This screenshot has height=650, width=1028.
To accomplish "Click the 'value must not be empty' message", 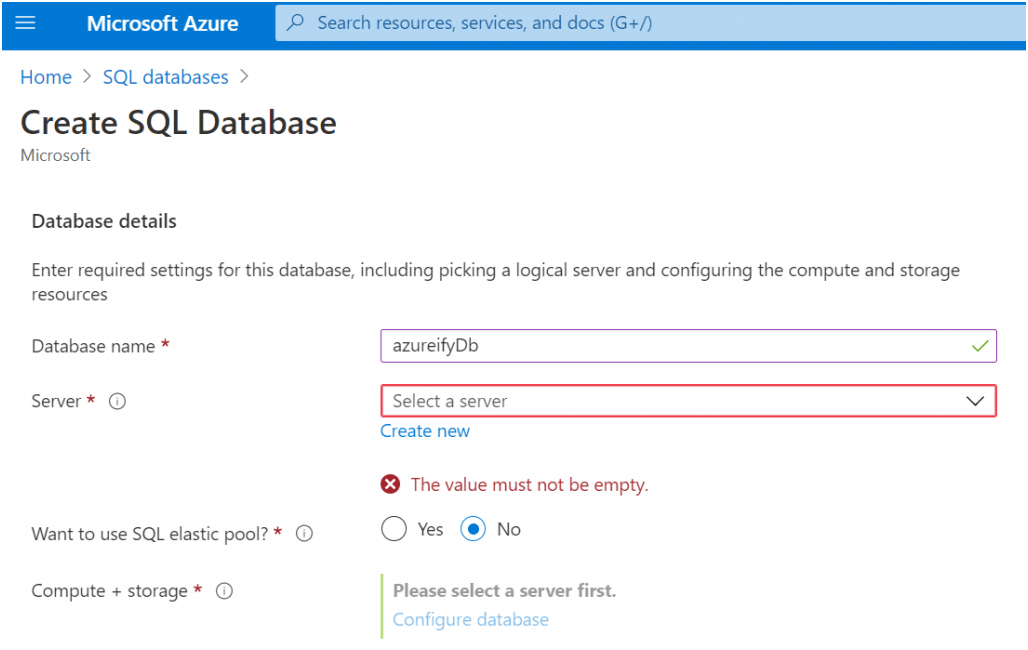I will pyautogui.click(x=529, y=485).
